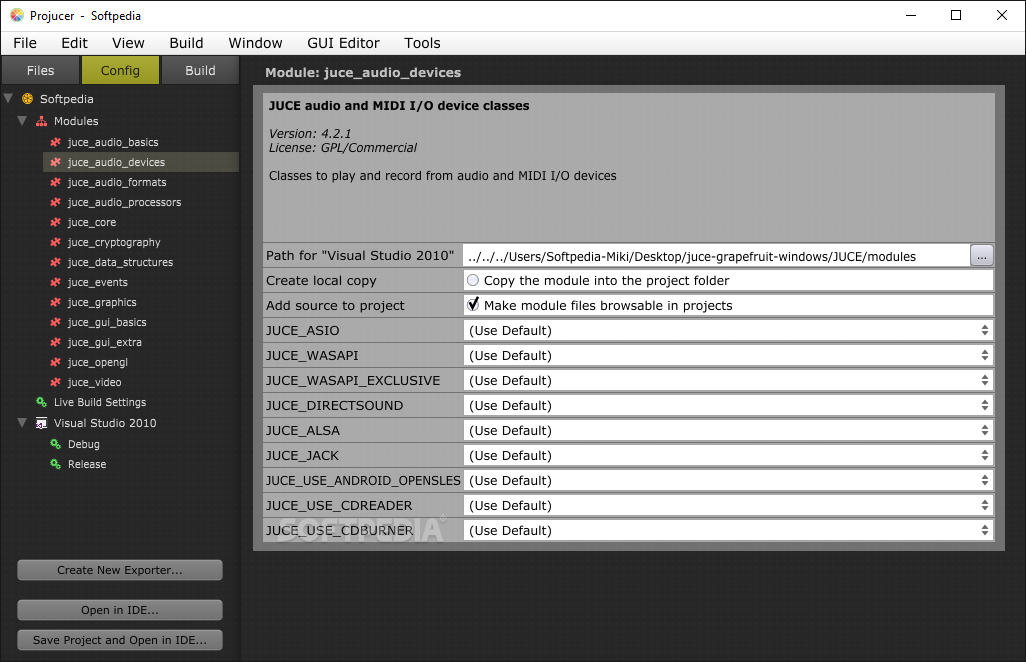1026x662 pixels.
Task: Collapse the Modules tree node
Action: click(22, 121)
